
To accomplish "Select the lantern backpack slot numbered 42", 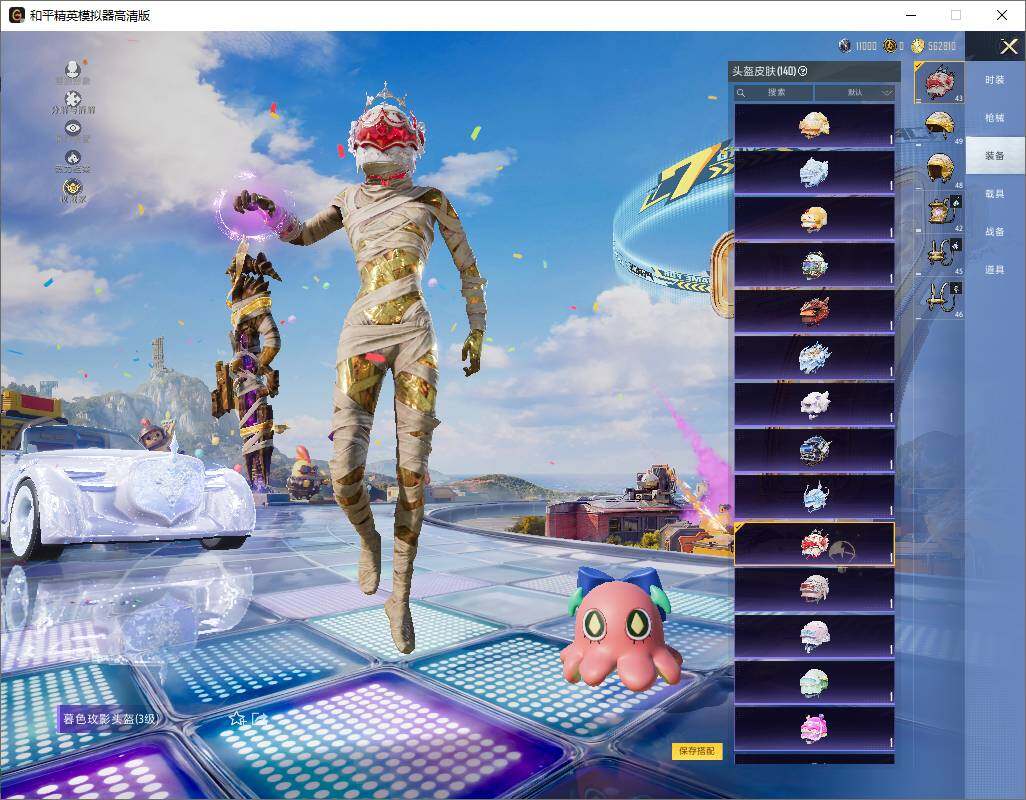I will [940, 212].
